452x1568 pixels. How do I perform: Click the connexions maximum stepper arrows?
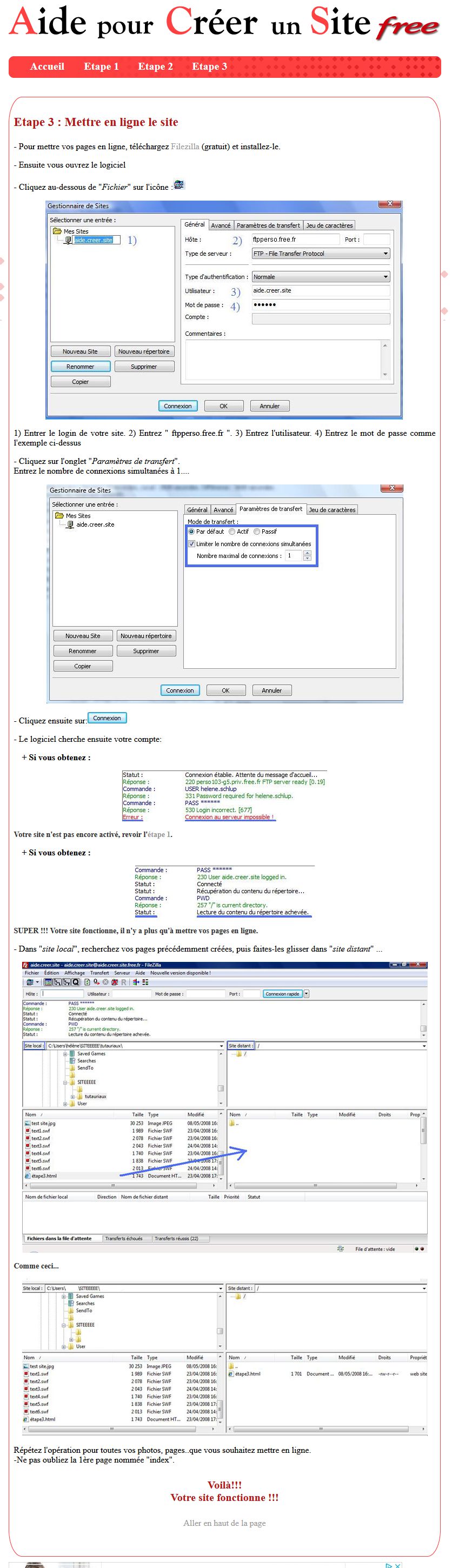click(307, 556)
